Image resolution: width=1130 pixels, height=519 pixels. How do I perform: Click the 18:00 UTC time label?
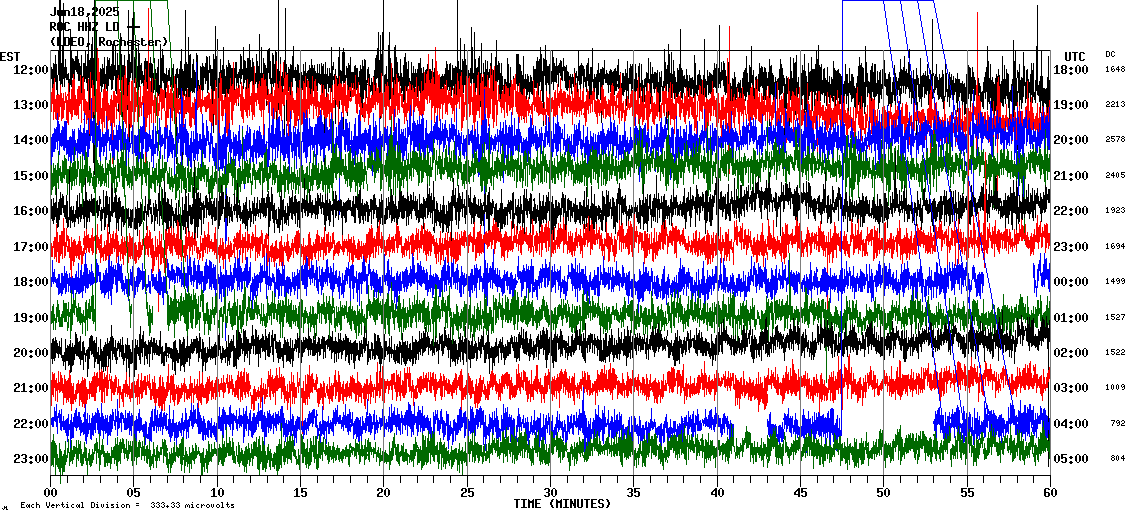coord(1070,69)
